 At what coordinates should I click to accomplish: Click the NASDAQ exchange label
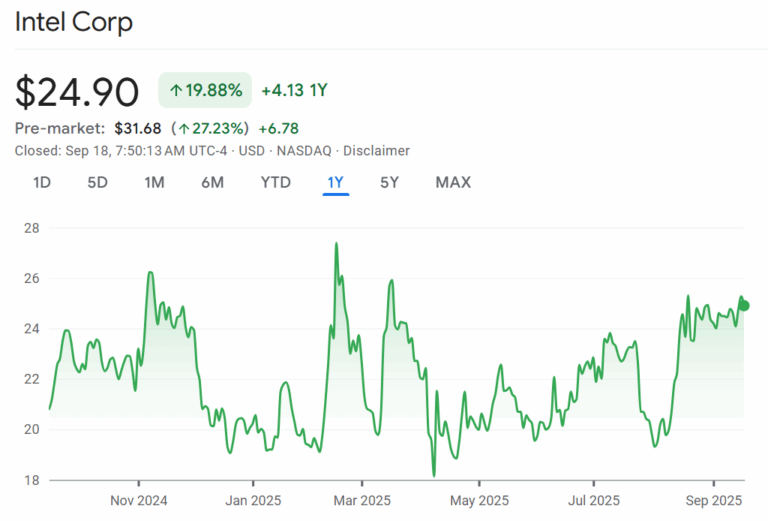point(304,151)
